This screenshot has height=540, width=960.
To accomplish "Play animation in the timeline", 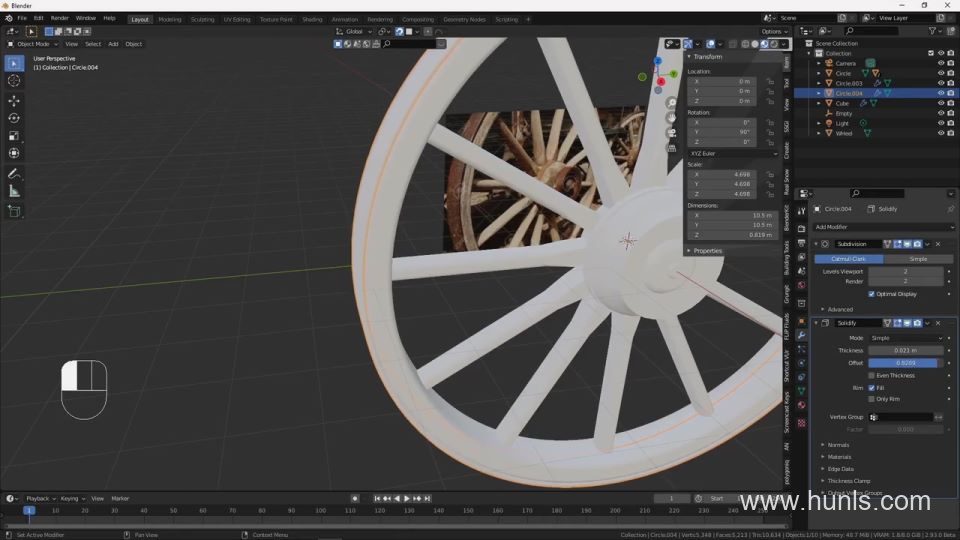I will pos(407,499).
